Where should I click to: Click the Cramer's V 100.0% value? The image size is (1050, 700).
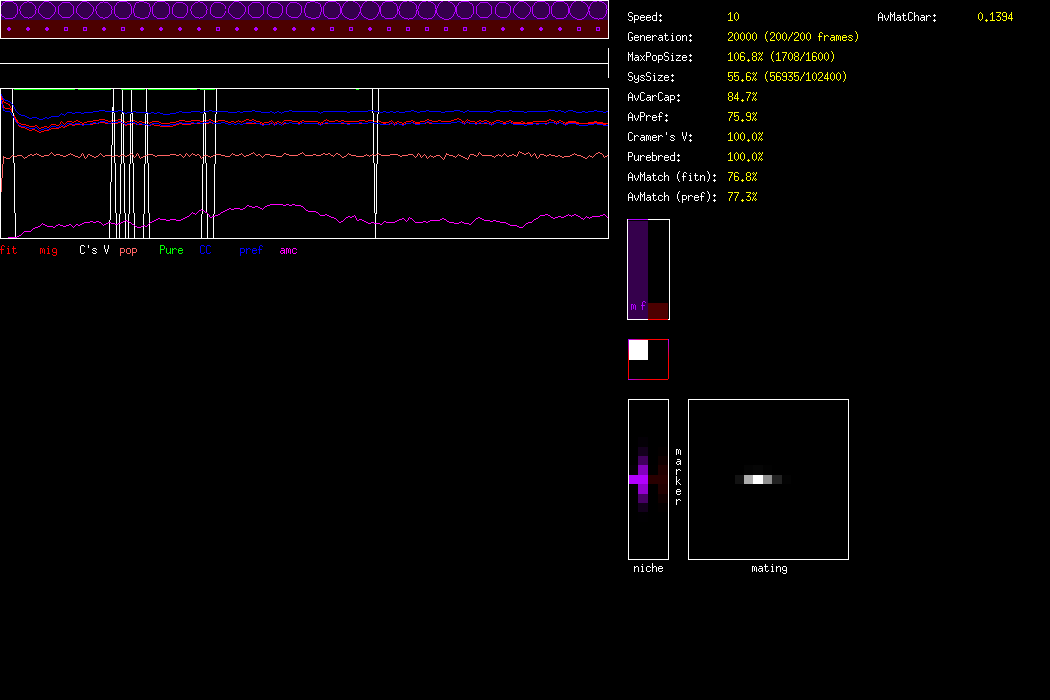[x=745, y=137]
